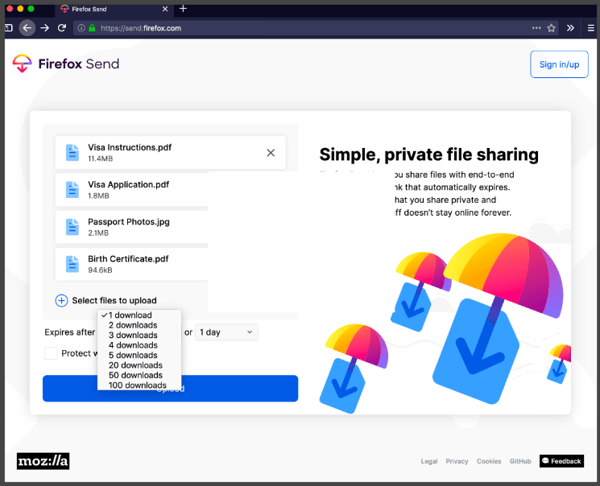Show more toolbar items chevron

(x=571, y=28)
